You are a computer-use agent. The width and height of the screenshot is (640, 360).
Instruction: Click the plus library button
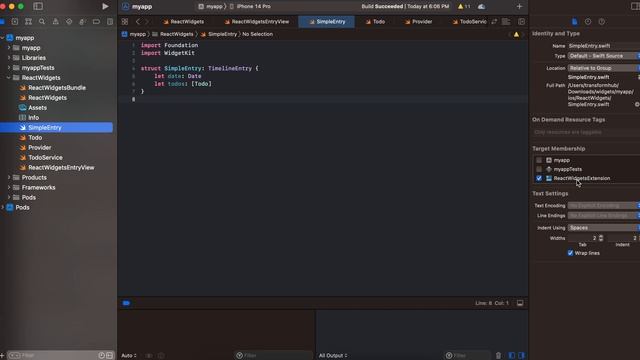pos(519,7)
